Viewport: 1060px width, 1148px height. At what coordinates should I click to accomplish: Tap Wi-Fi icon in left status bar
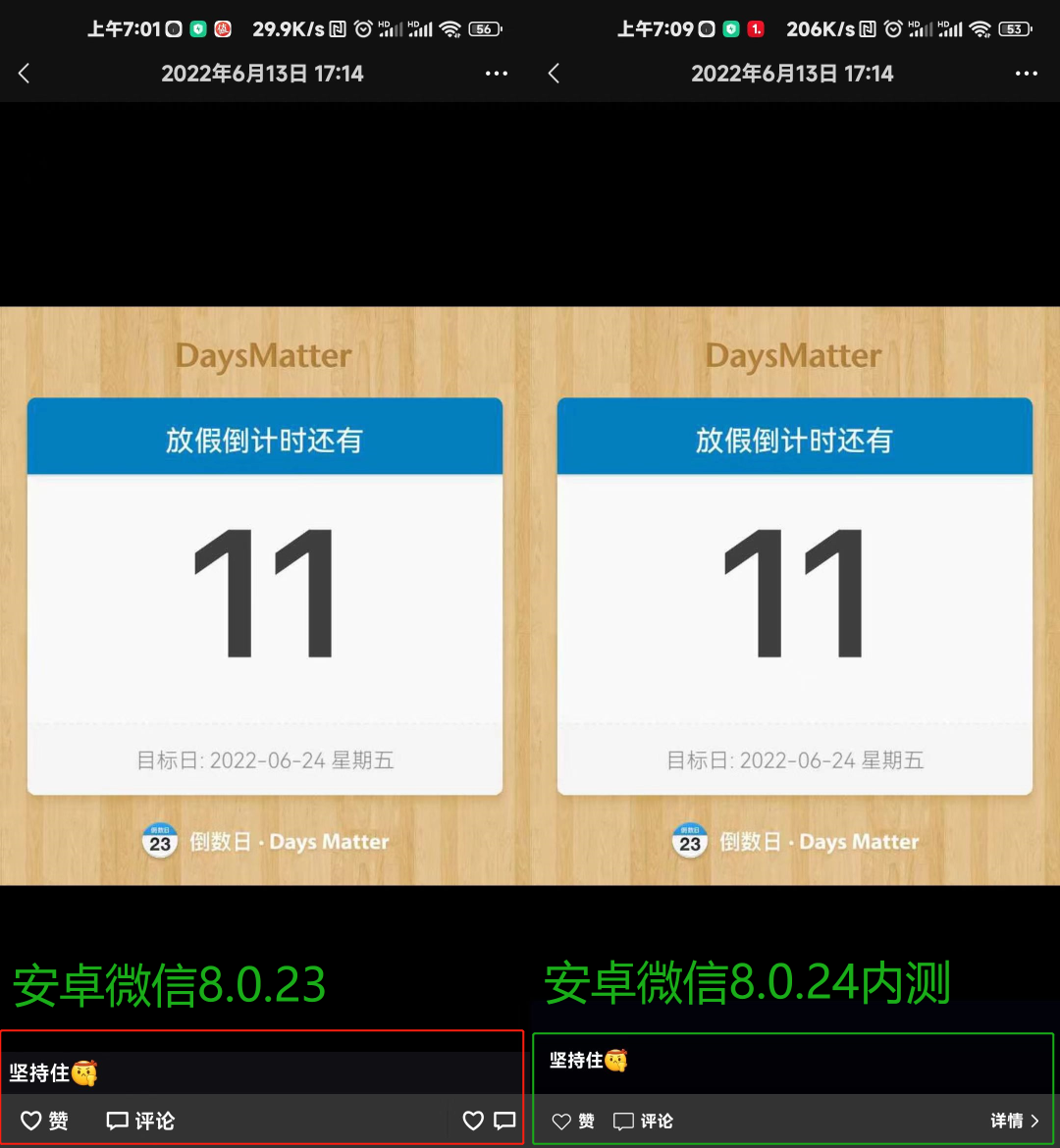coord(450,29)
